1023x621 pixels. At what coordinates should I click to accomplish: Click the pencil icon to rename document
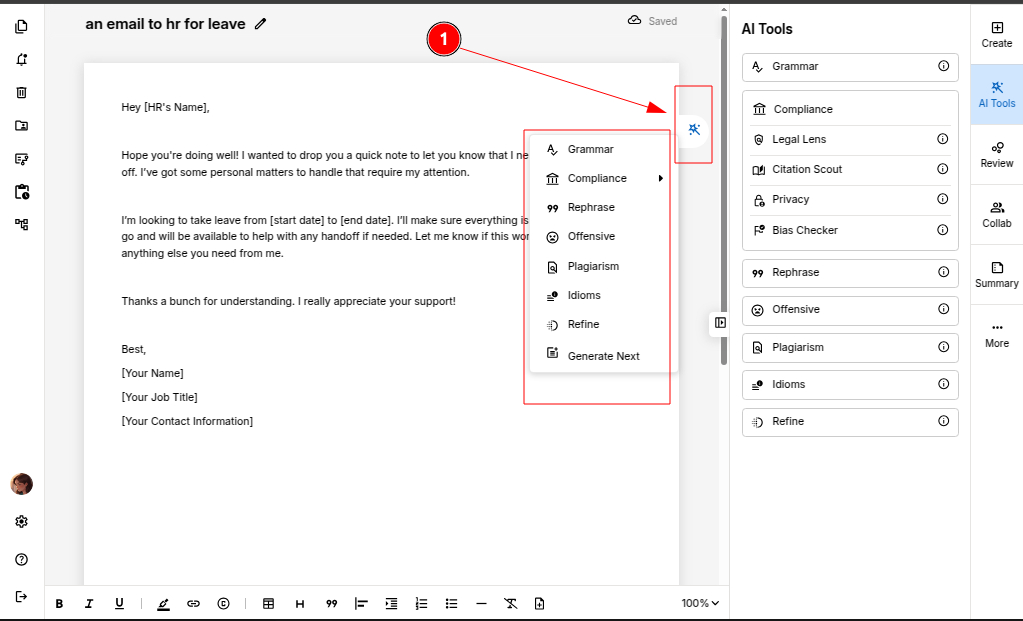[261, 23]
